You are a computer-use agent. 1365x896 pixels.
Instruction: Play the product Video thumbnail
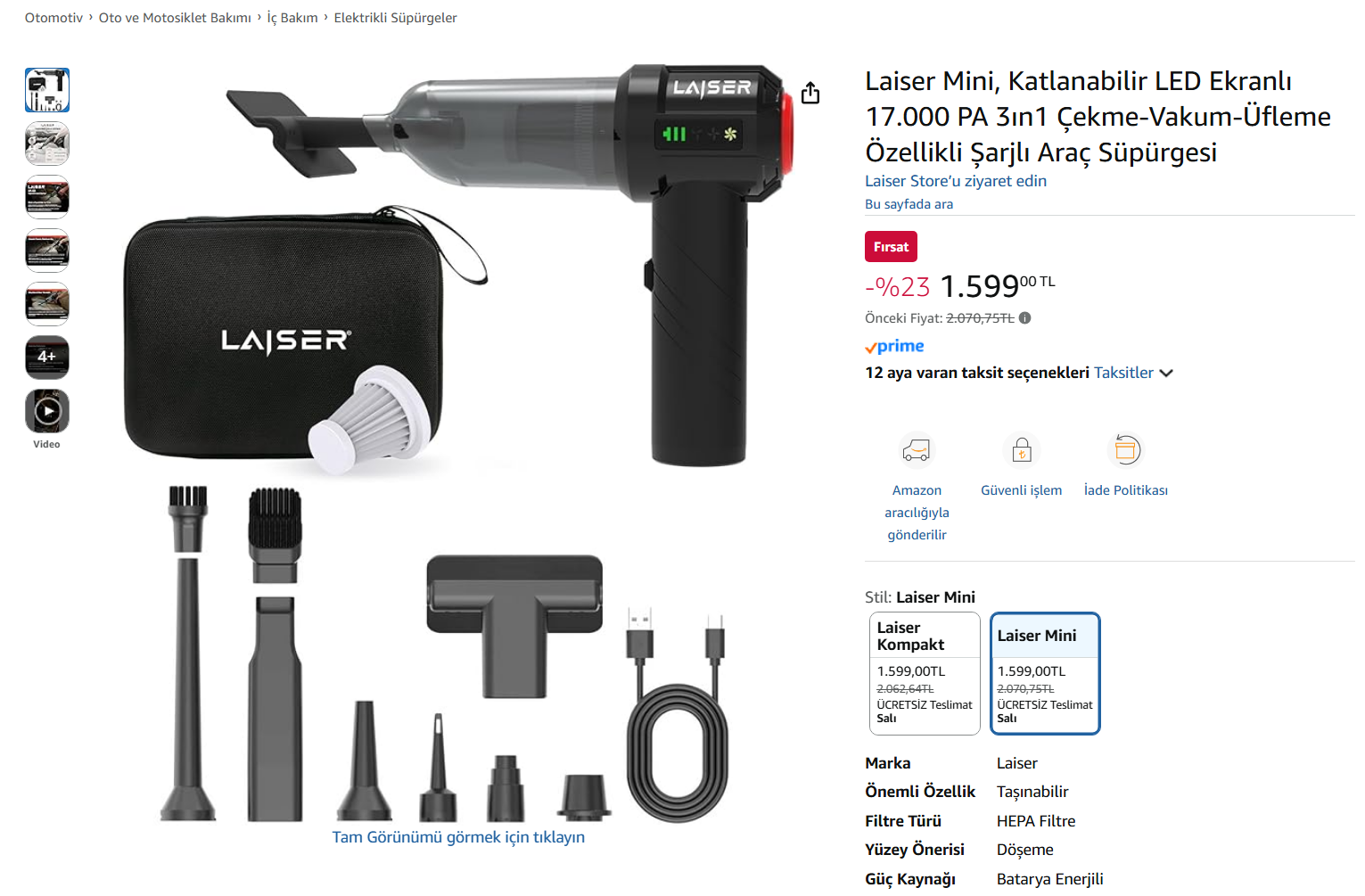[47, 411]
